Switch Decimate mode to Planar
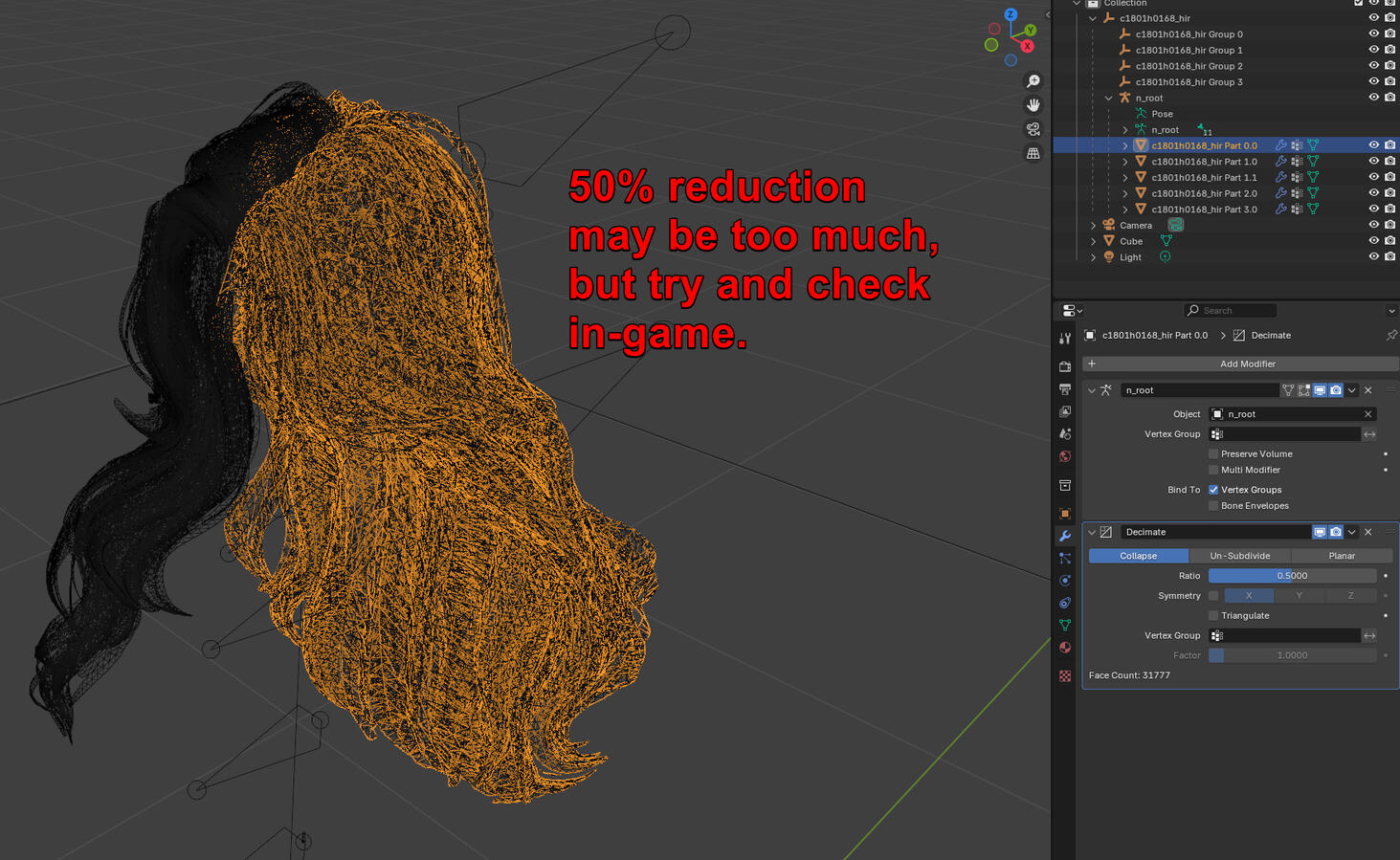 point(1341,556)
